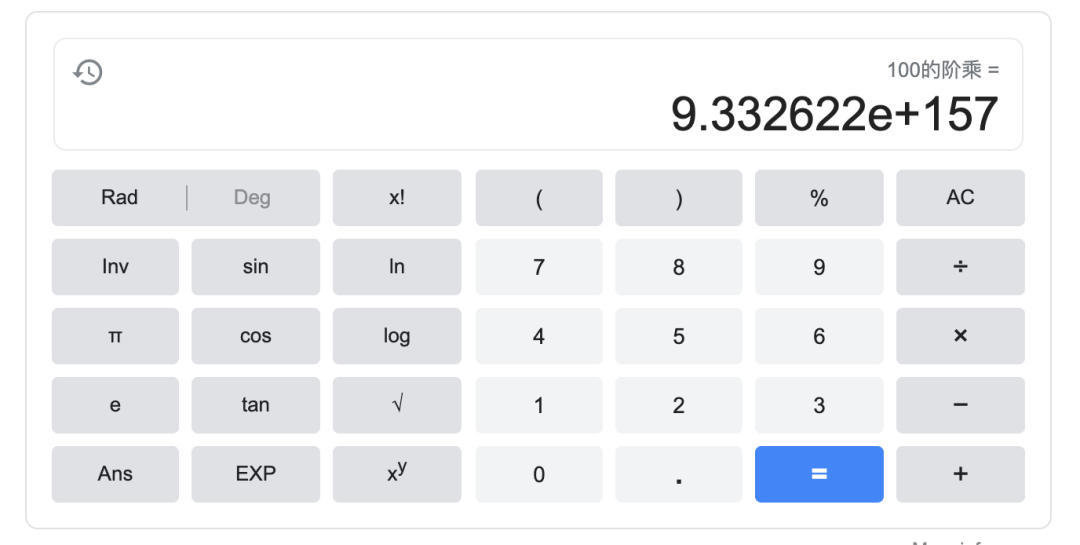Insert previous answer with Ans key
This screenshot has height=545, width=1080.
coord(115,474)
